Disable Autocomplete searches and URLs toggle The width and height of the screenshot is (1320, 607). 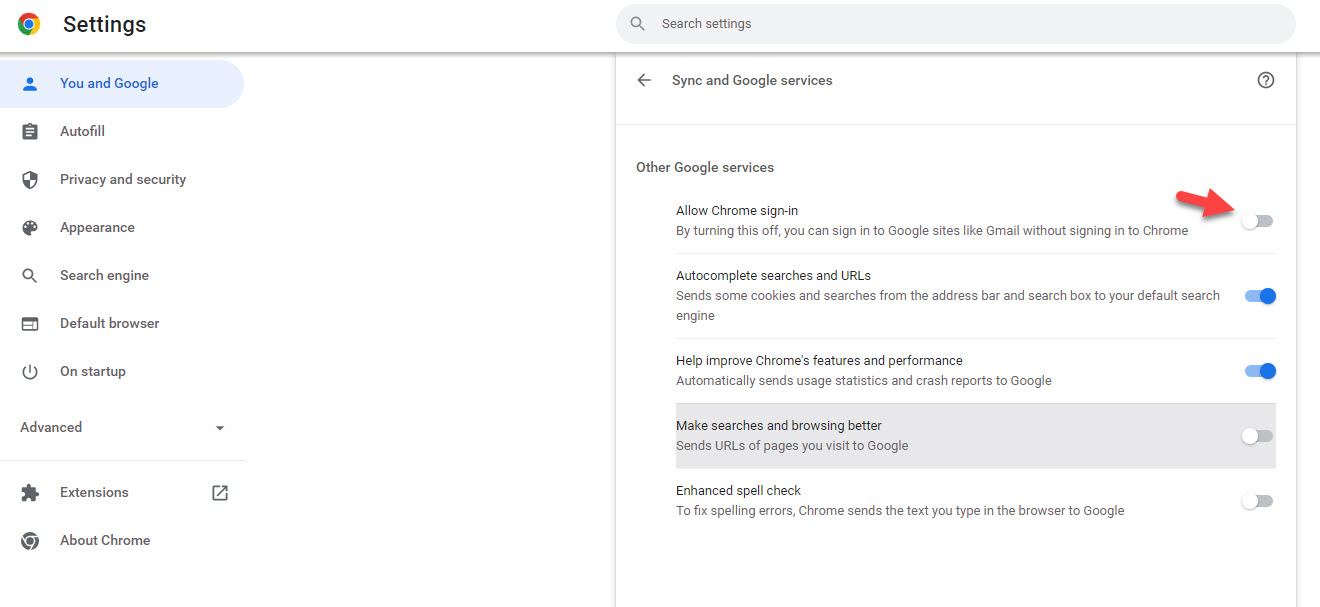1259,296
